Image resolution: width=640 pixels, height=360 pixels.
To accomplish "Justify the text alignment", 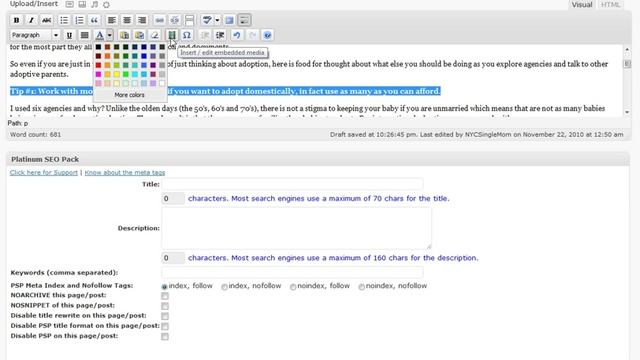I will click(84, 35).
